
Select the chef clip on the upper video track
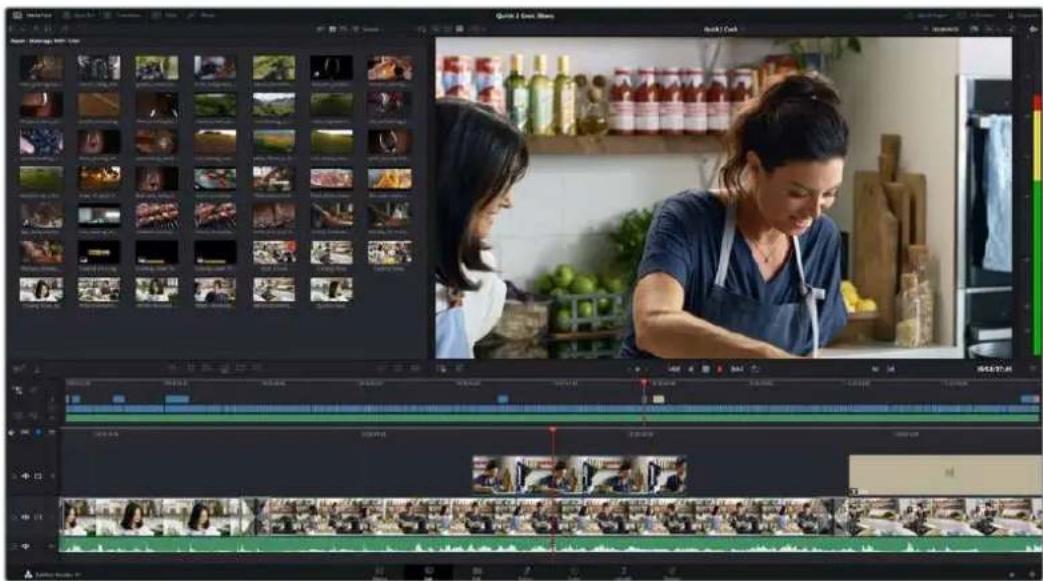(x=579, y=474)
